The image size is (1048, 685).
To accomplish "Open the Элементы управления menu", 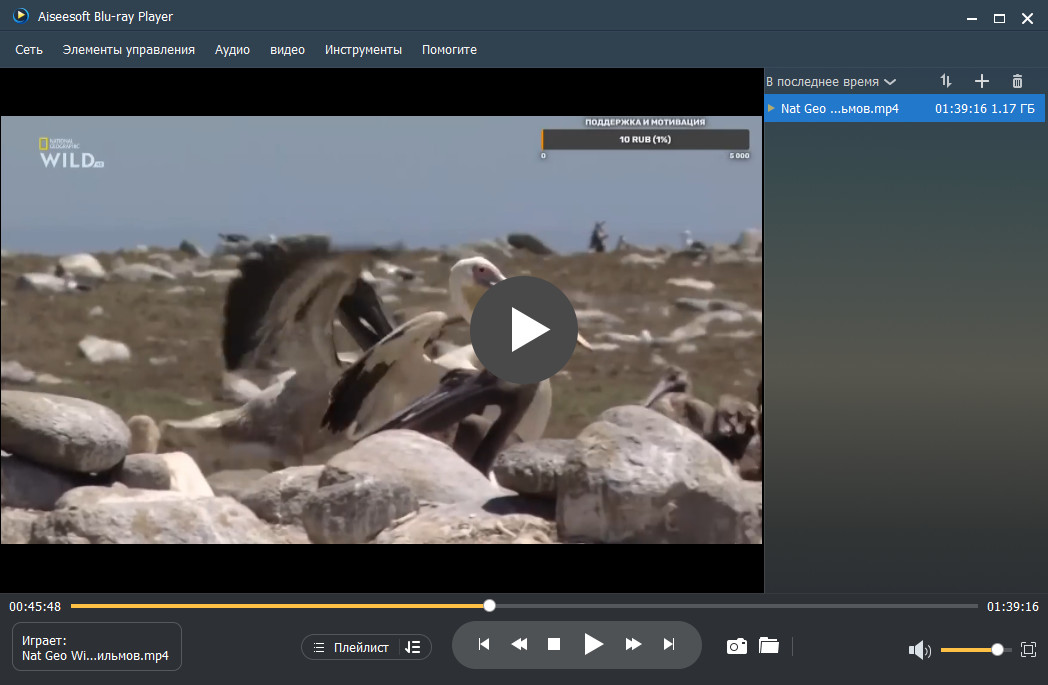I will click(x=128, y=49).
